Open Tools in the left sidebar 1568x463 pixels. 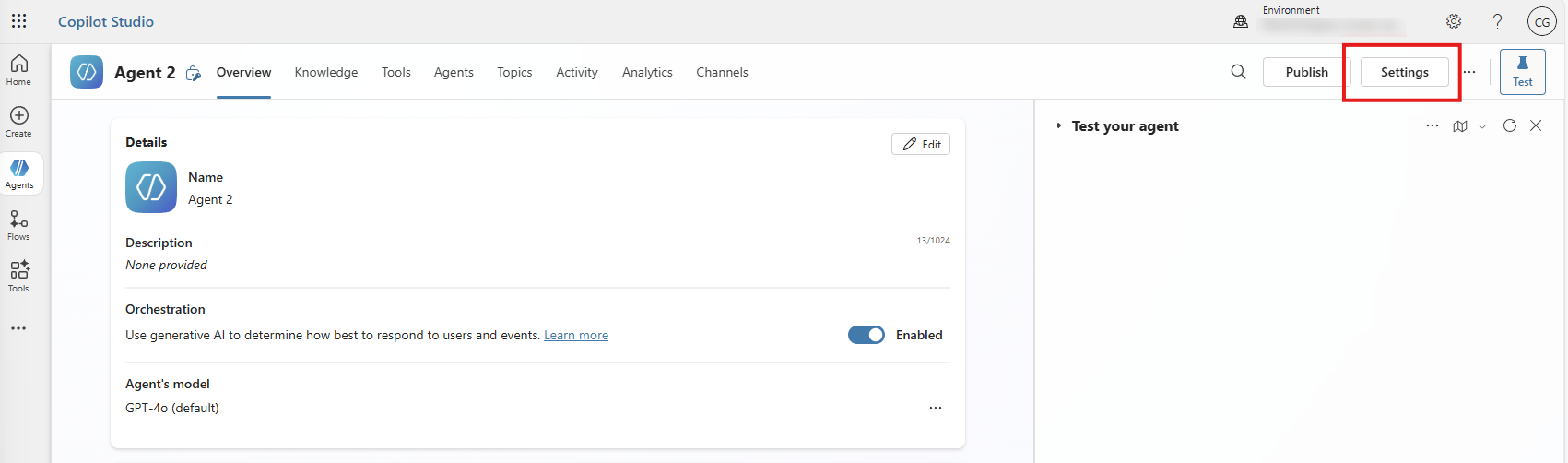point(18,276)
